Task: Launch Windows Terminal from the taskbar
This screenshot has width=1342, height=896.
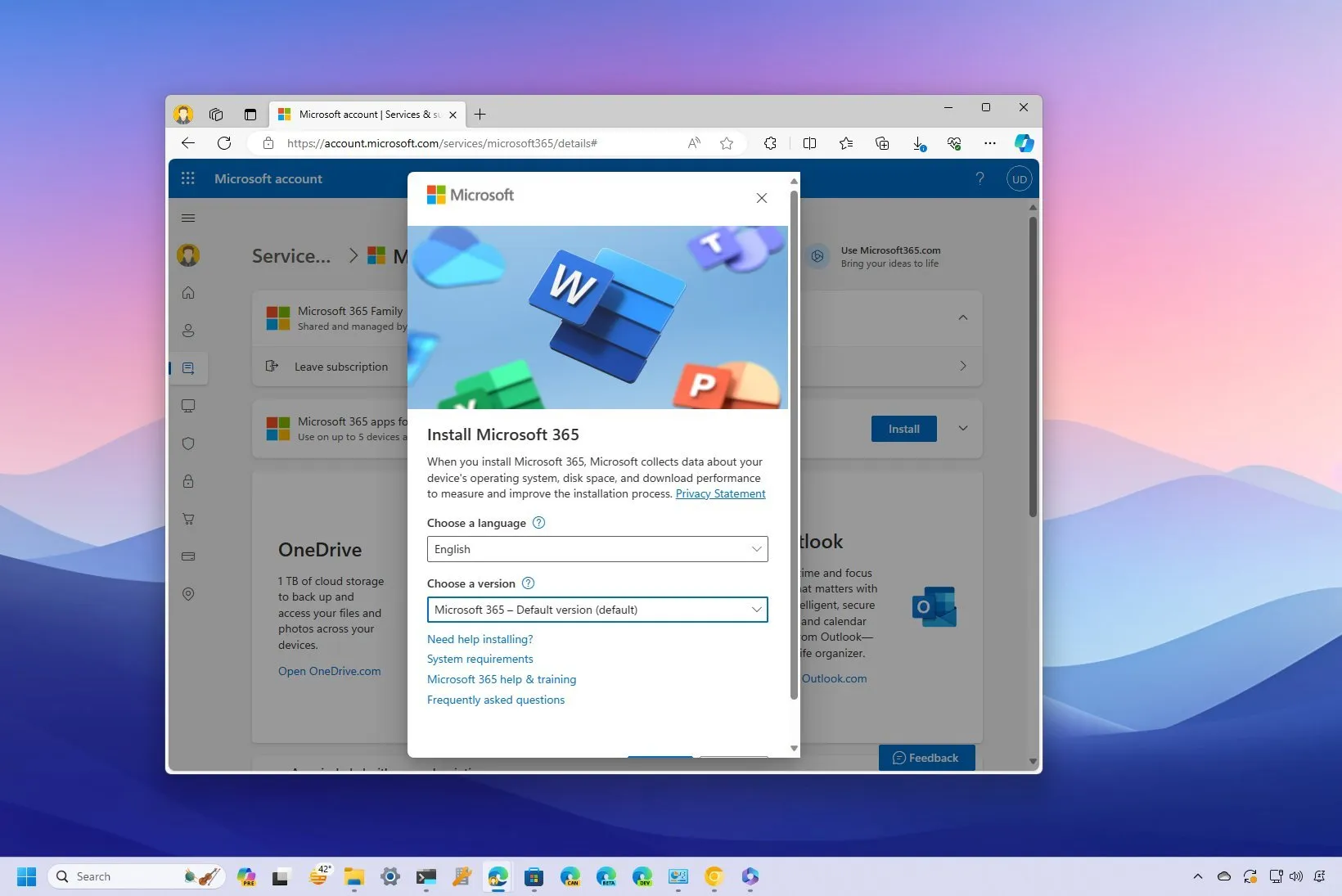Action: (x=426, y=876)
